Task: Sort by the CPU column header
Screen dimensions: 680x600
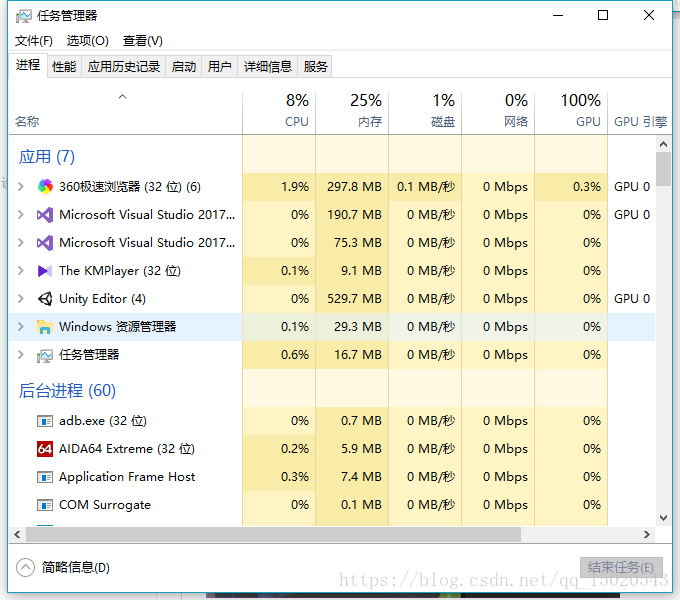Action: (x=279, y=112)
